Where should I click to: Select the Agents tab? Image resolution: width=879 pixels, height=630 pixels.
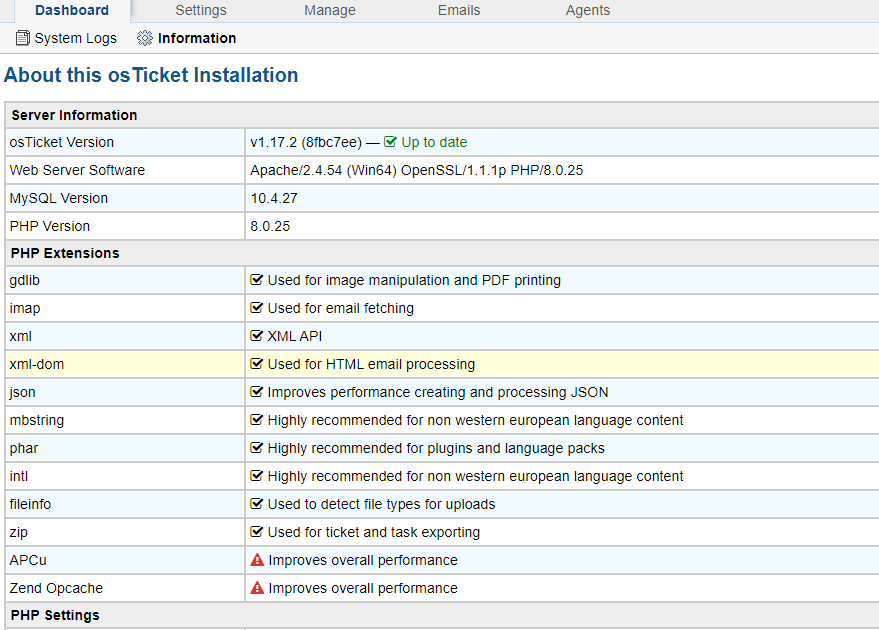588,10
